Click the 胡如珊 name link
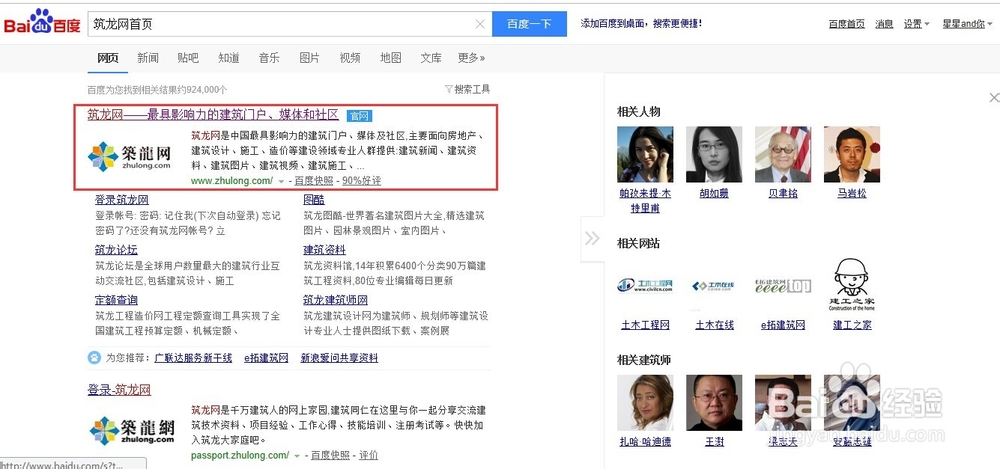Image resolution: width=1000 pixels, height=469 pixels. coord(714,193)
